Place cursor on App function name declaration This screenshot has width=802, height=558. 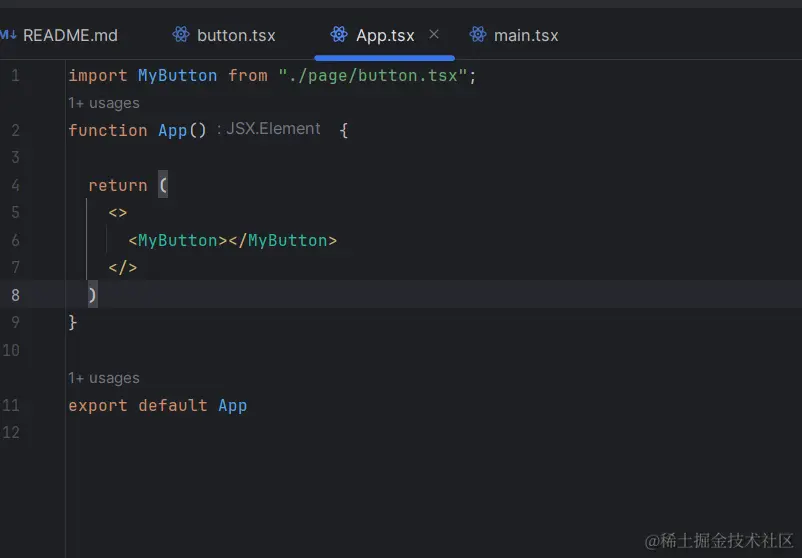pos(172,131)
